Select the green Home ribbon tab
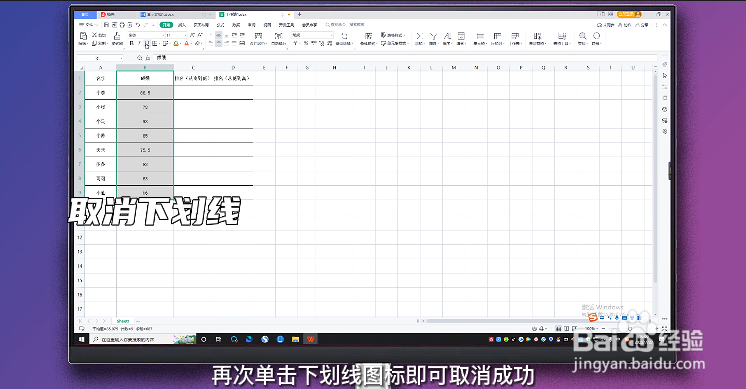This screenshot has height=389, width=746. 166,25
